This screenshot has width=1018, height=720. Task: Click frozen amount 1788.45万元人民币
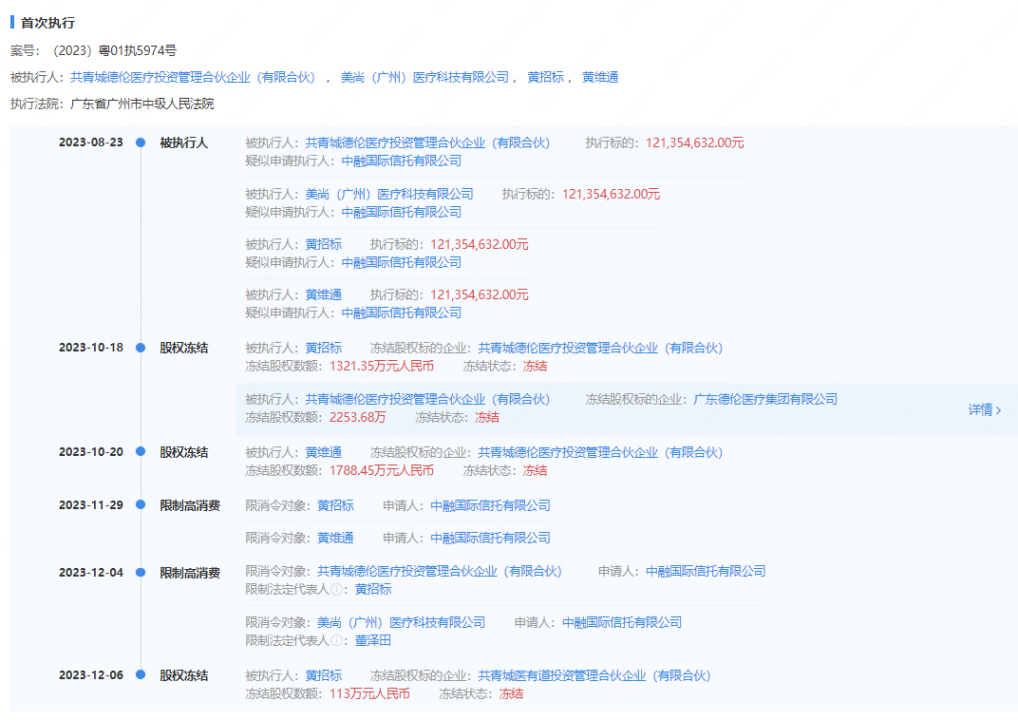click(x=381, y=471)
